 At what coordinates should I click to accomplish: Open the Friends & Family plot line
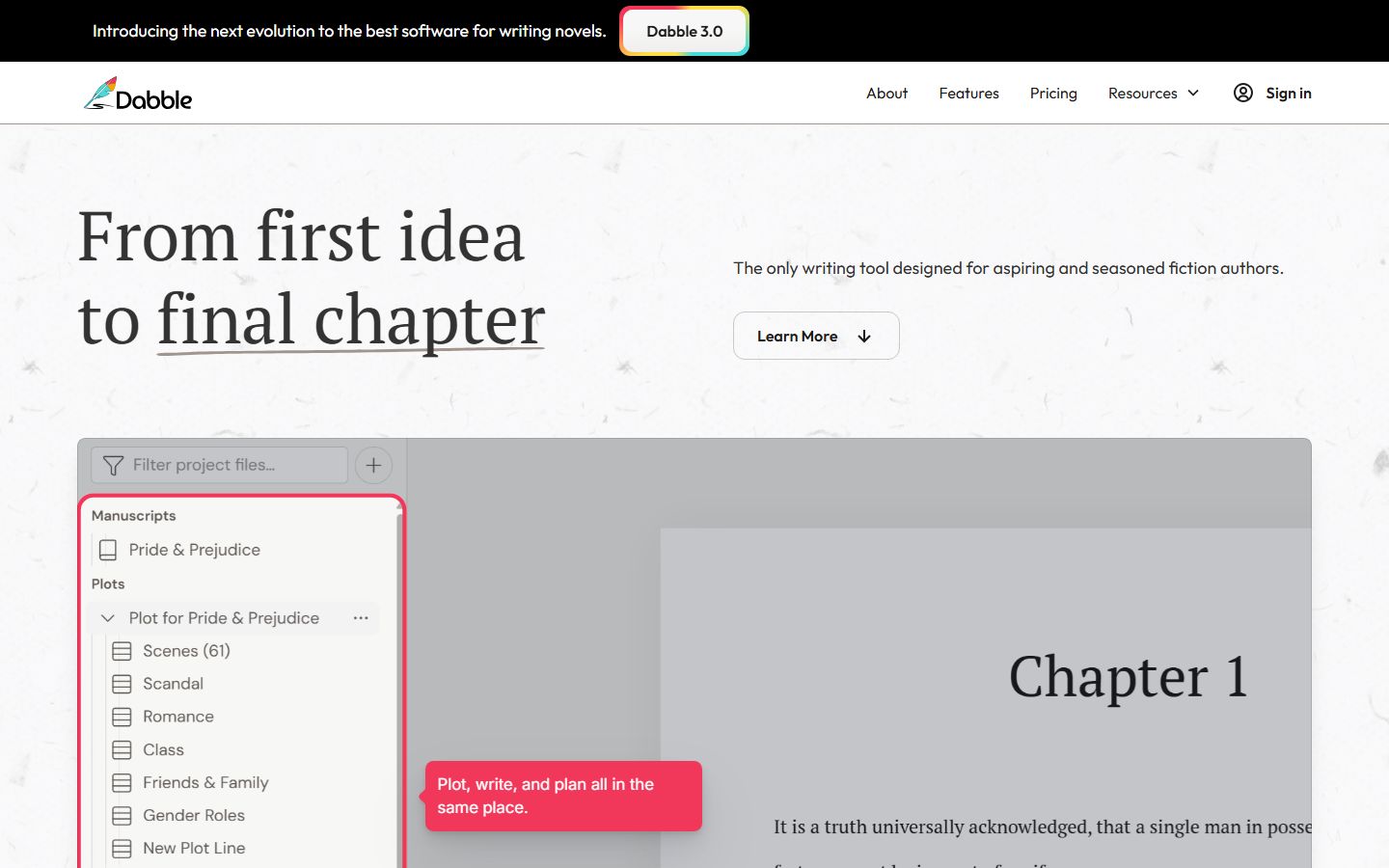coord(205,782)
